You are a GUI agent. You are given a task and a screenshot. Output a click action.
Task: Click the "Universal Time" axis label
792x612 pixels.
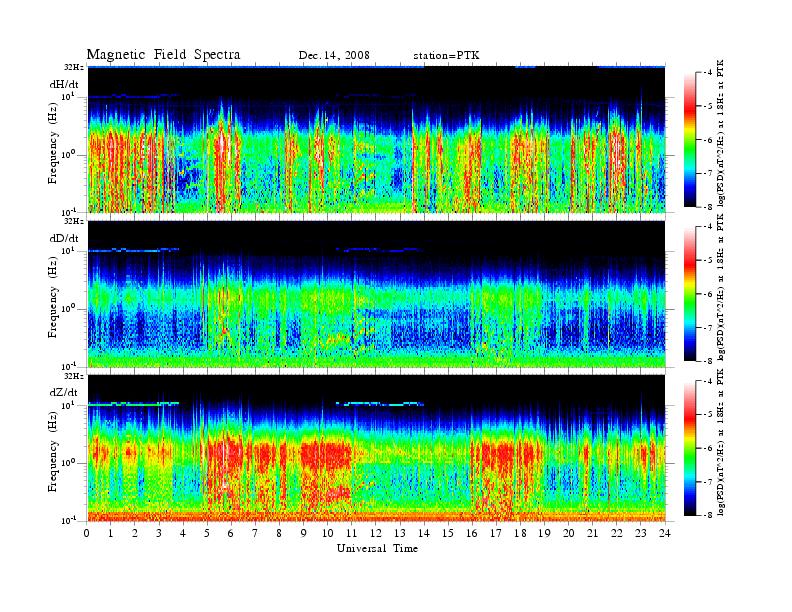pos(377,548)
